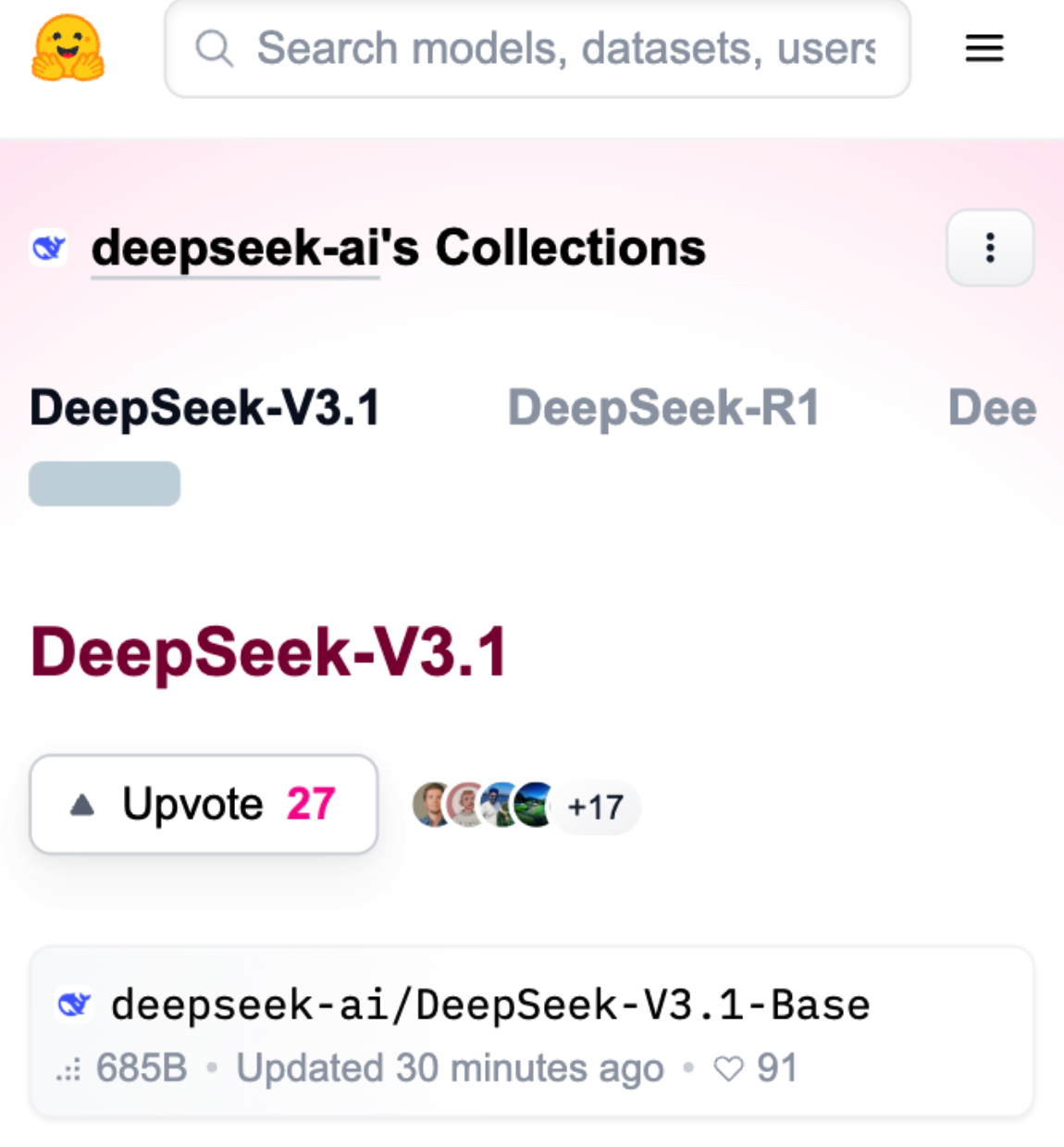The image size is (1064, 1147).
Task: Click the second upvoter avatar
Action: point(465,805)
